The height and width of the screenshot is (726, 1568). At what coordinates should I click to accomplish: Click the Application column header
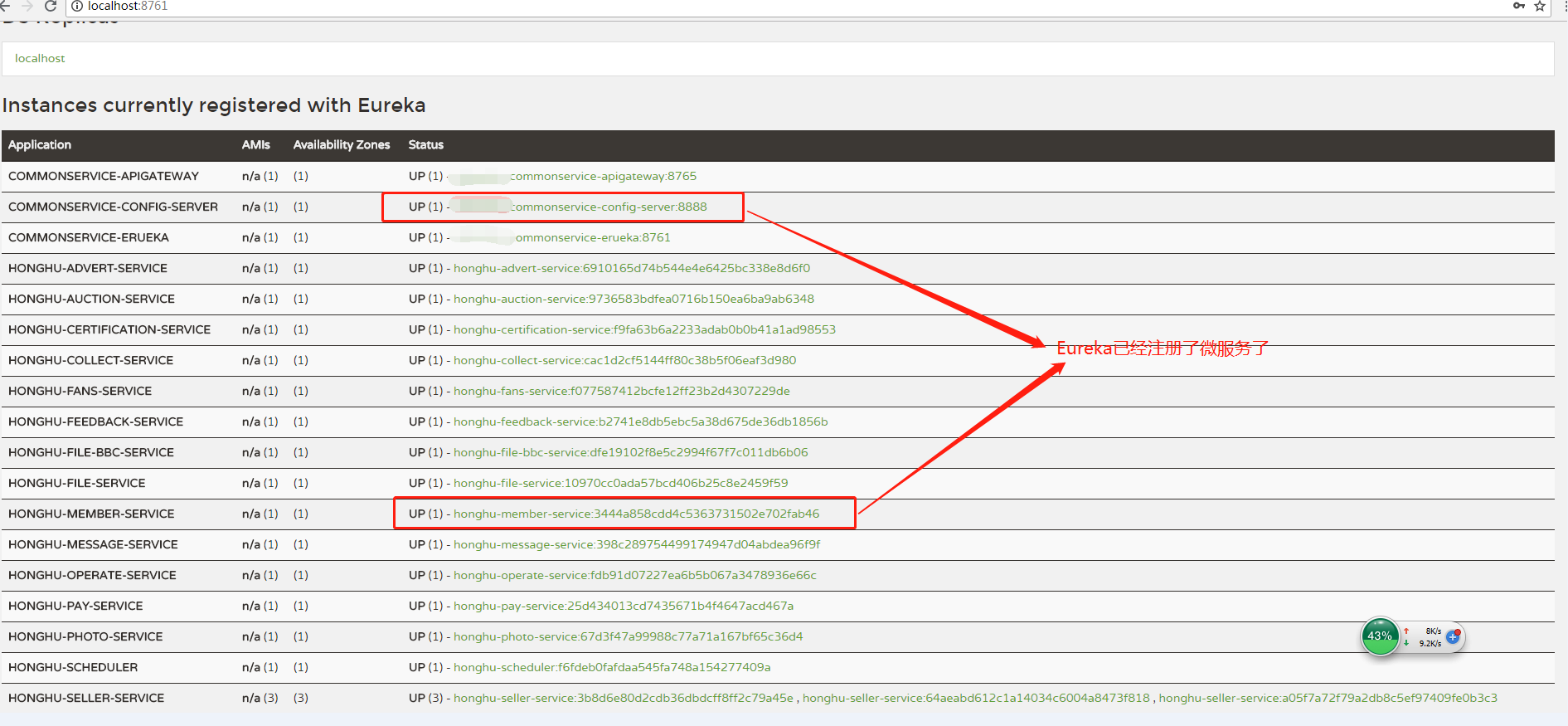coord(40,144)
